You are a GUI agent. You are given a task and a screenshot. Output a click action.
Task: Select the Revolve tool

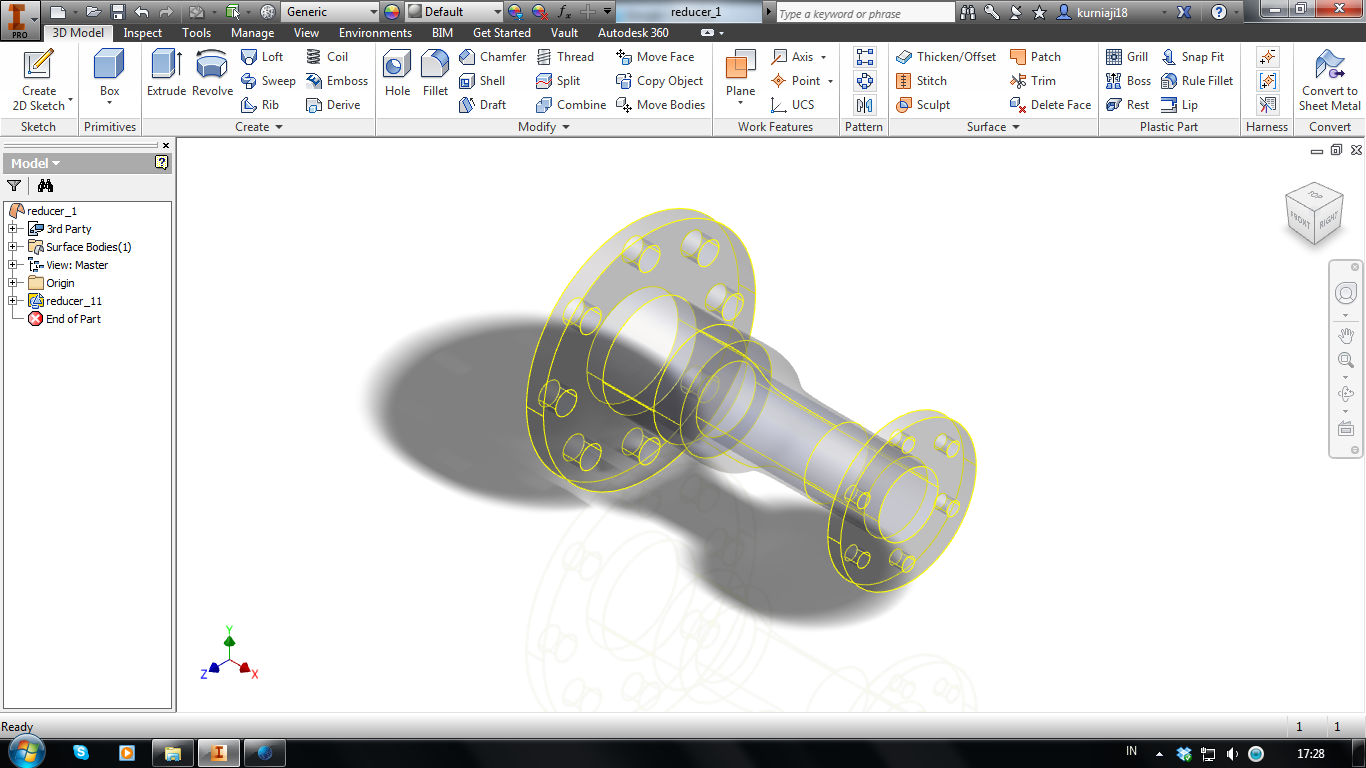click(x=212, y=73)
